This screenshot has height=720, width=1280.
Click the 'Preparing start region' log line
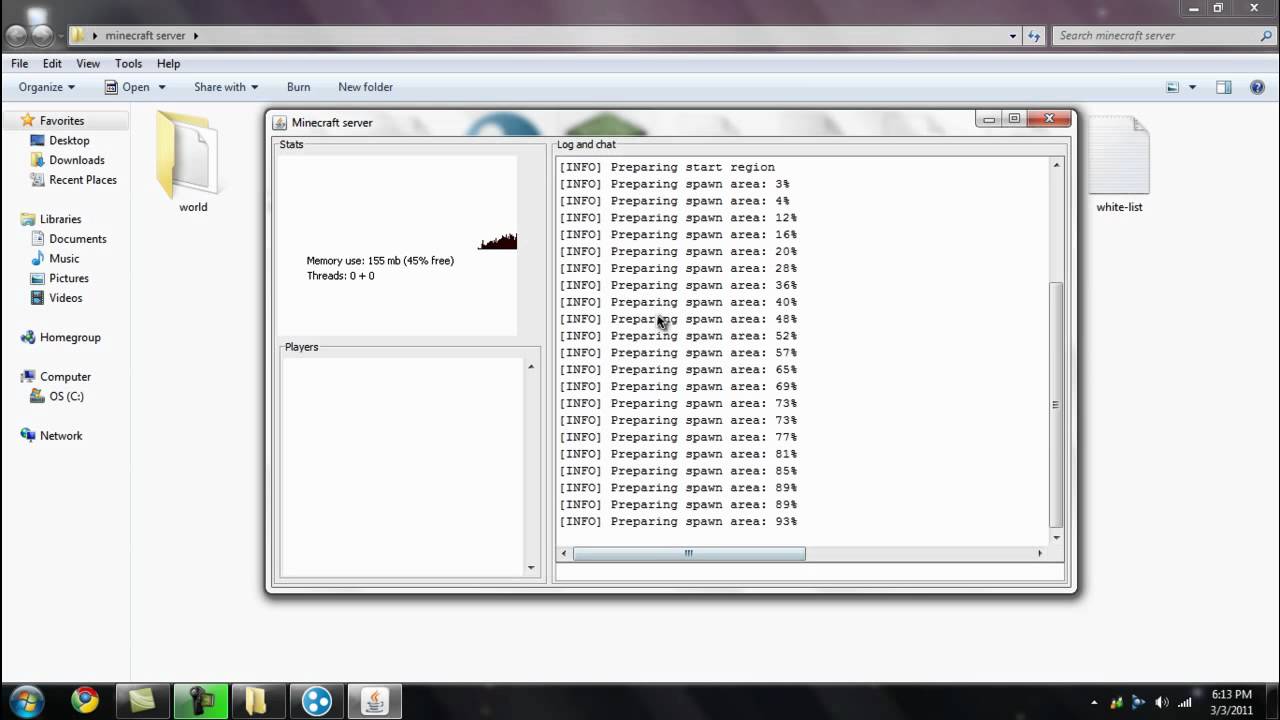[x=667, y=167]
